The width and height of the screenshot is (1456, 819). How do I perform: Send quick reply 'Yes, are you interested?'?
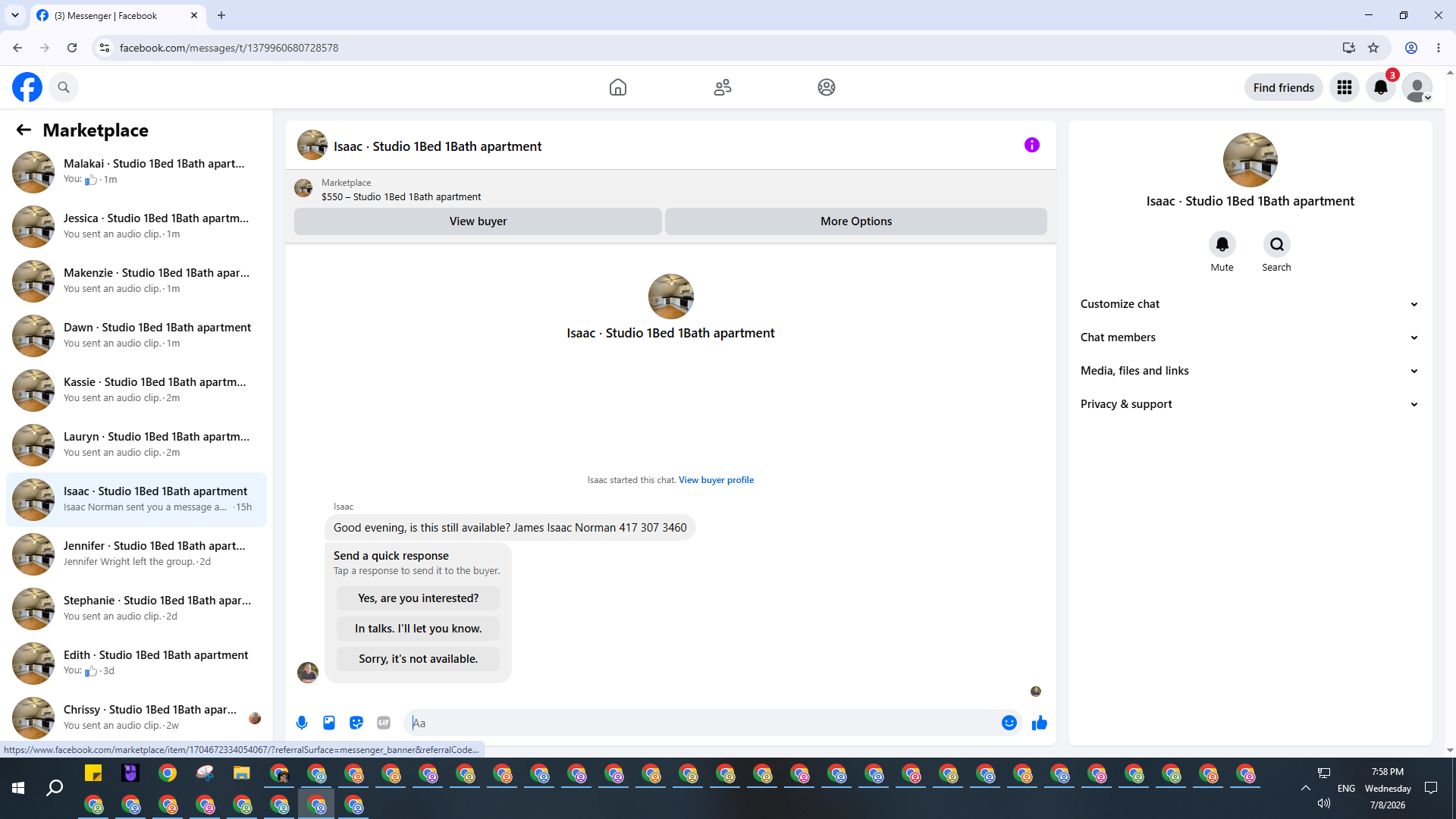(418, 598)
